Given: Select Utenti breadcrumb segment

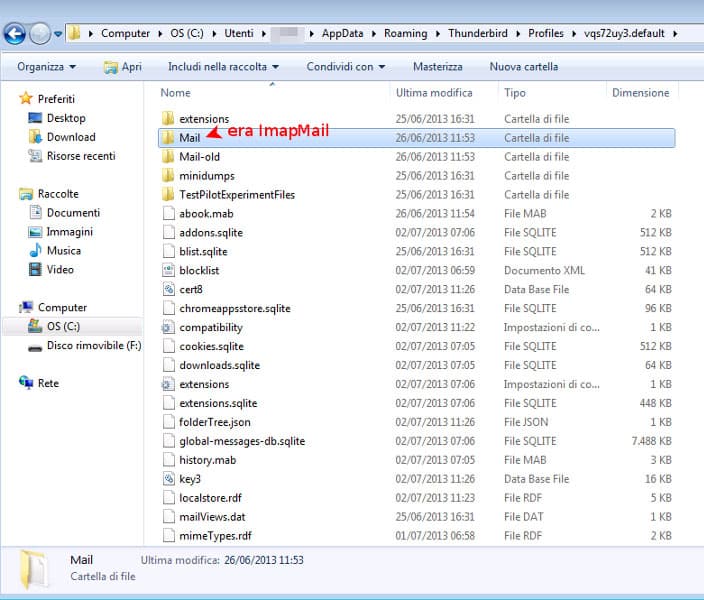Looking at the screenshot, I should click(239, 33).
